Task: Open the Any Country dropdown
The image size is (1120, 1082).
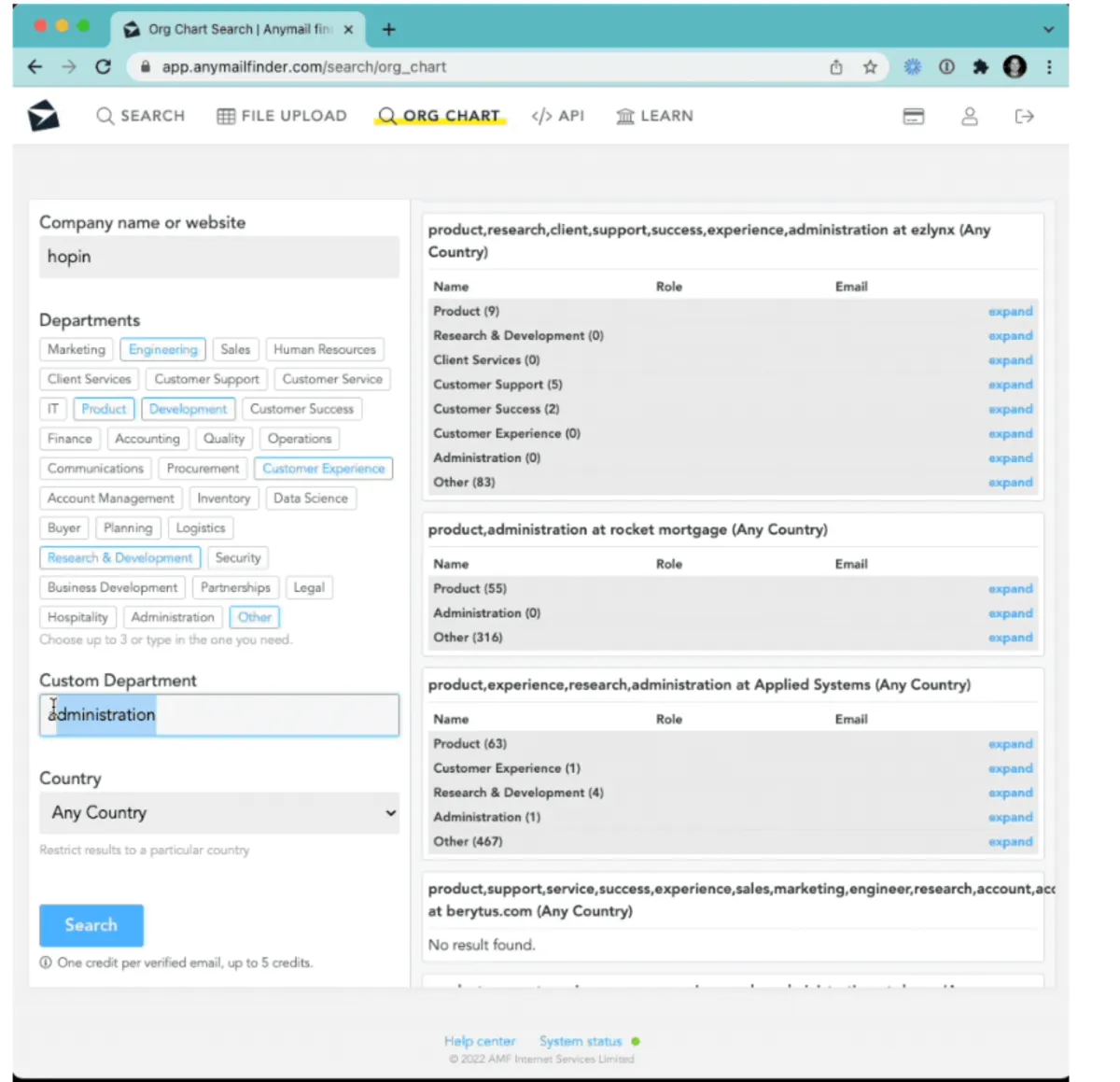Action: pos(219,813)
